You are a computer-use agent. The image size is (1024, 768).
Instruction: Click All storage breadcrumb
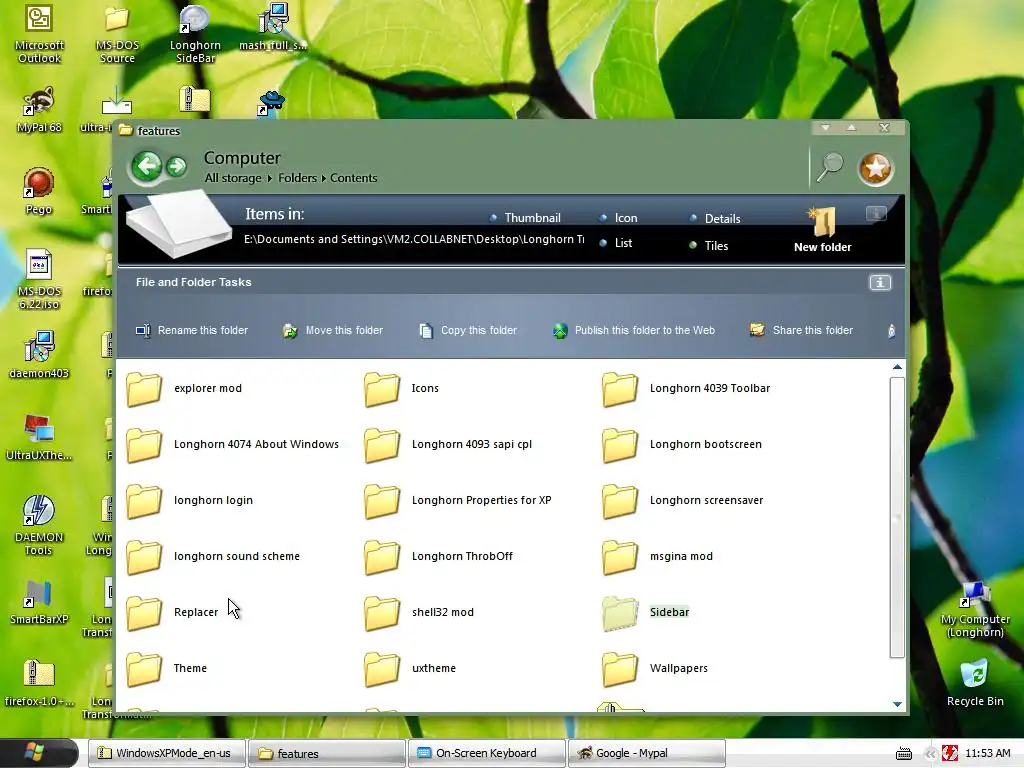click(x=232, y=178)
